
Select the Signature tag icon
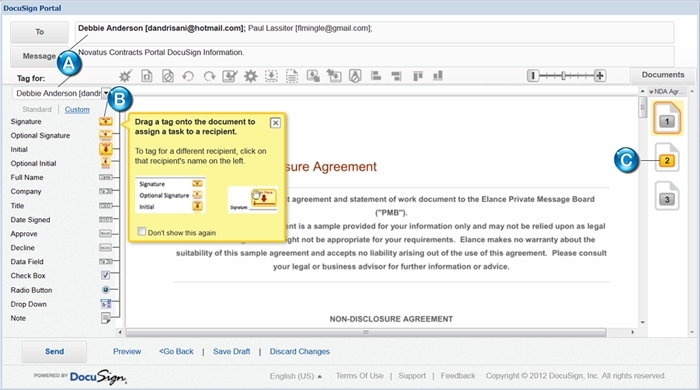(x=105, y=121)
